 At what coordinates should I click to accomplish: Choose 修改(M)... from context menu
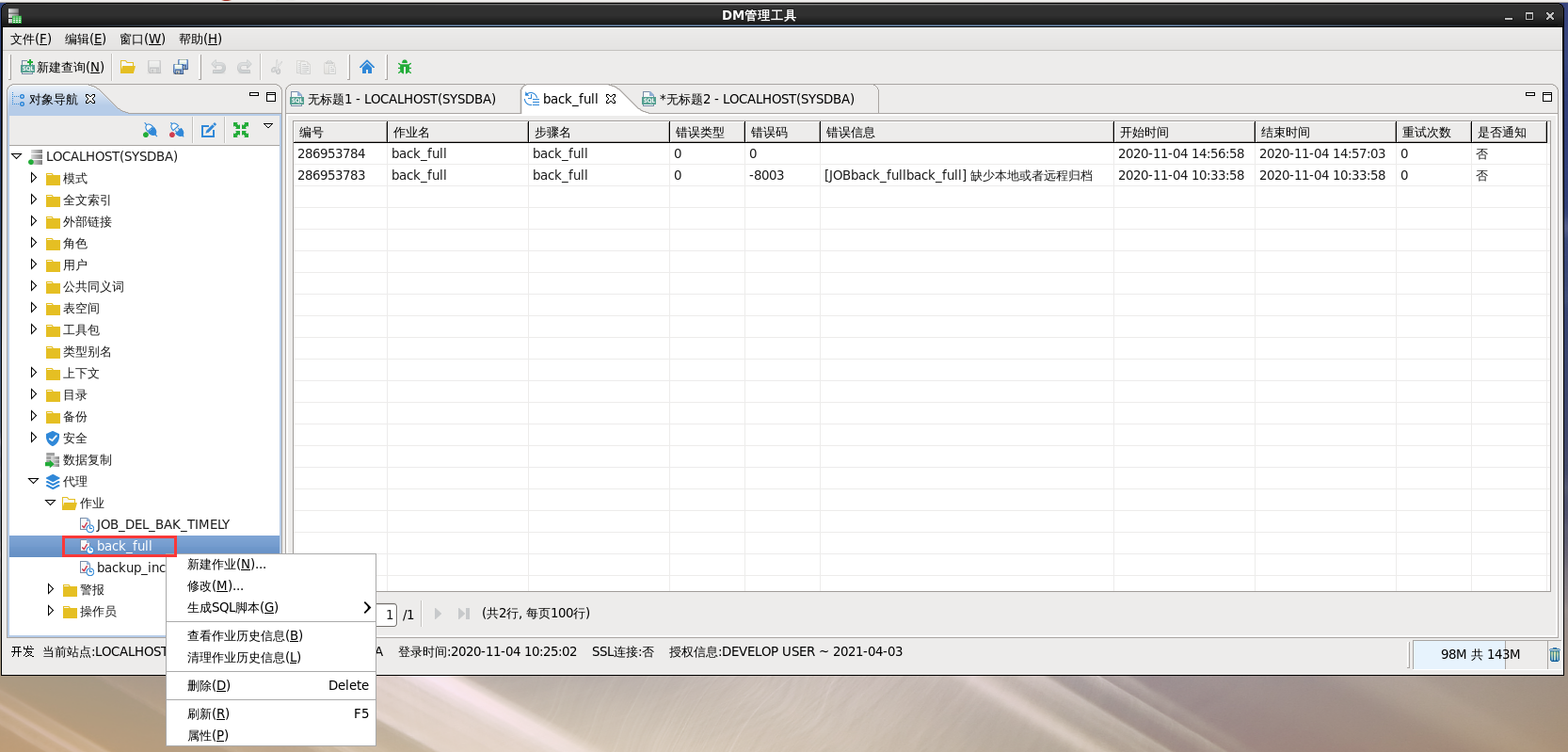pos(271,585)
